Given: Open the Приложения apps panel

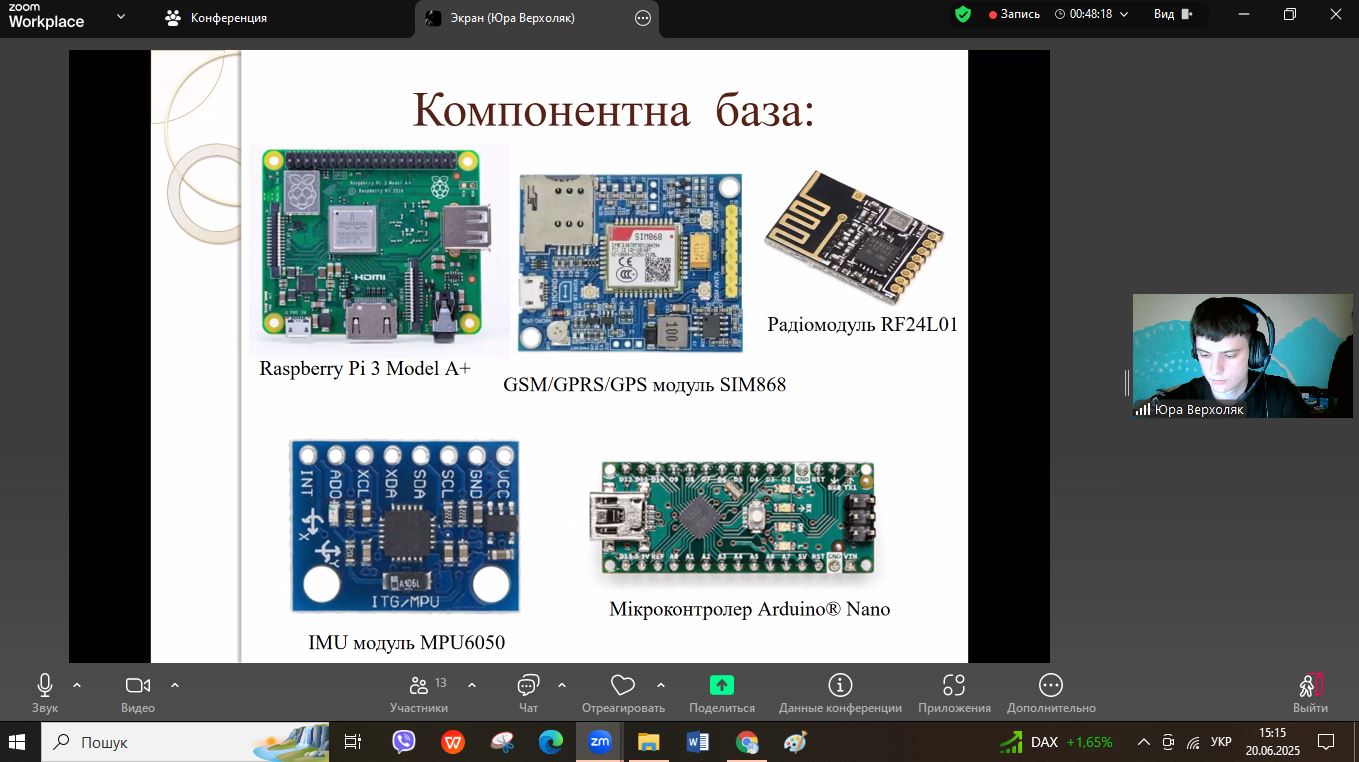Looking at the screenshot, I should pos(954,692).
